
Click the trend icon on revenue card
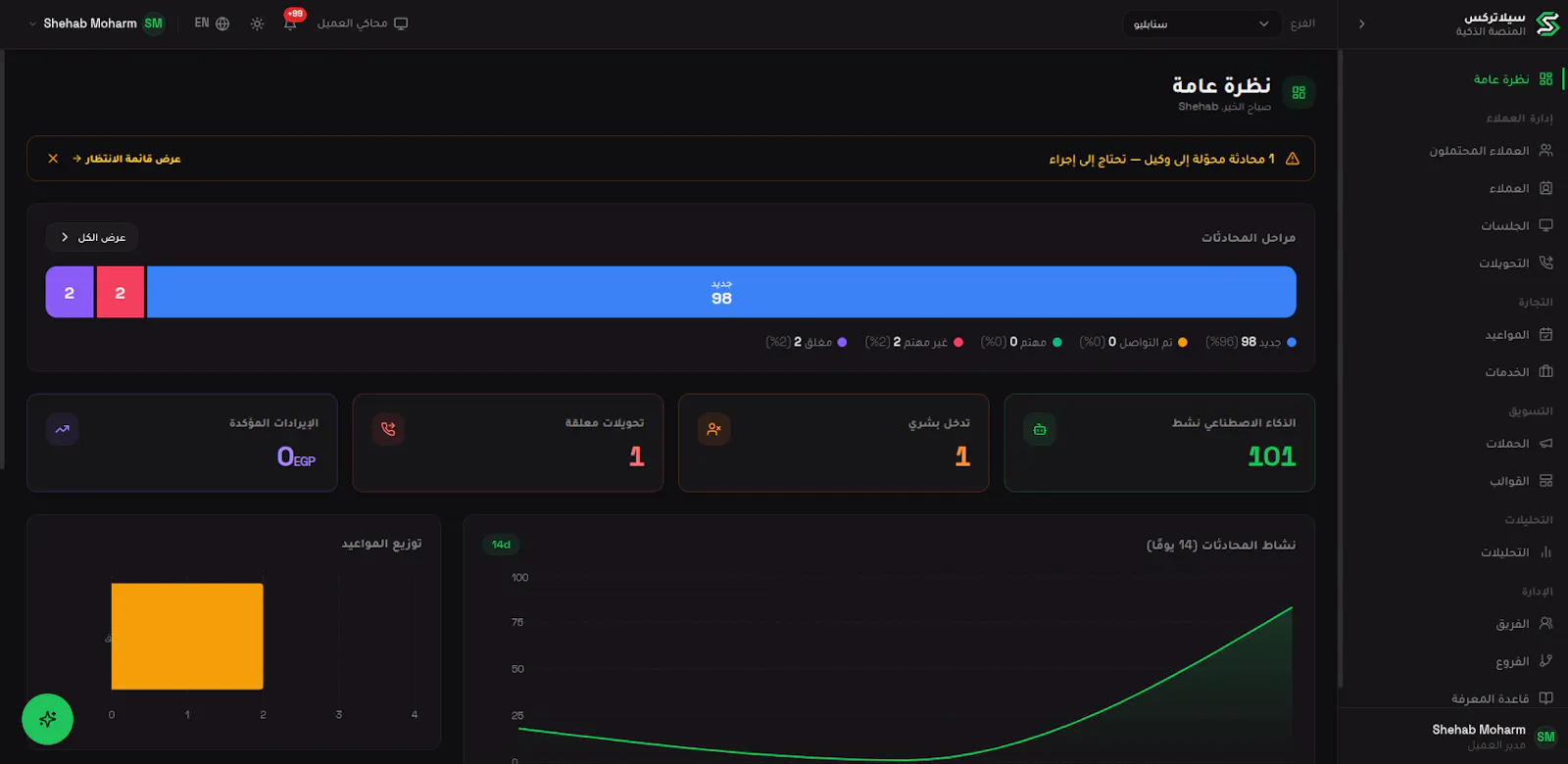coord(63,429)
